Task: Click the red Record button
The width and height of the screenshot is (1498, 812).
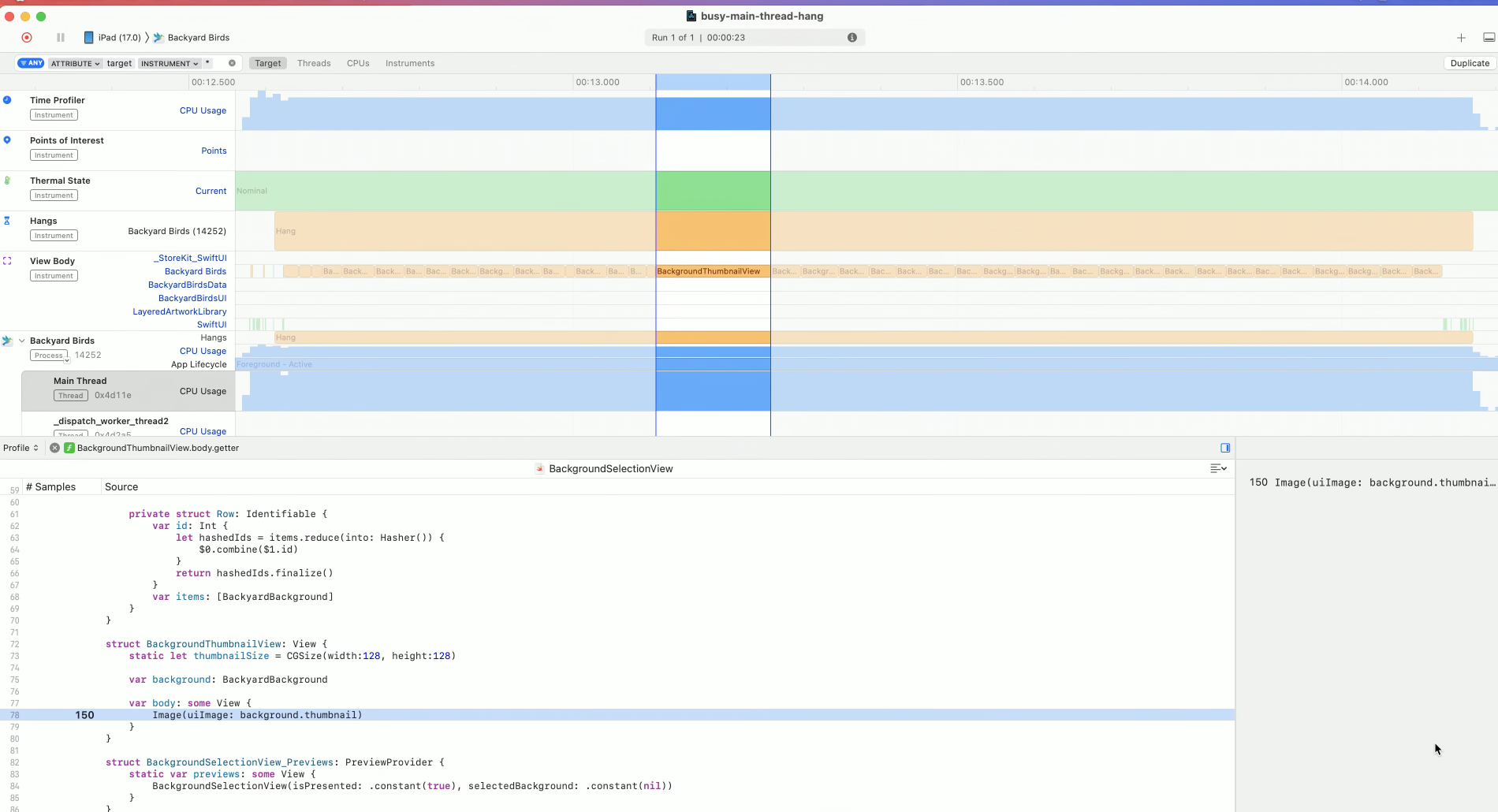Action: (27, 37)
